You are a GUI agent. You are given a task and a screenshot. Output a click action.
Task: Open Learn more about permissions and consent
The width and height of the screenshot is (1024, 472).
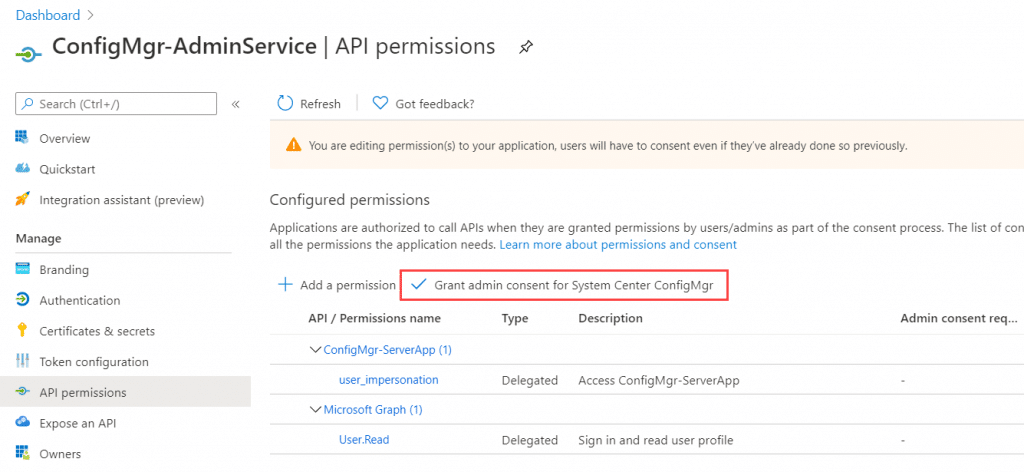click(x=618, y=245)
